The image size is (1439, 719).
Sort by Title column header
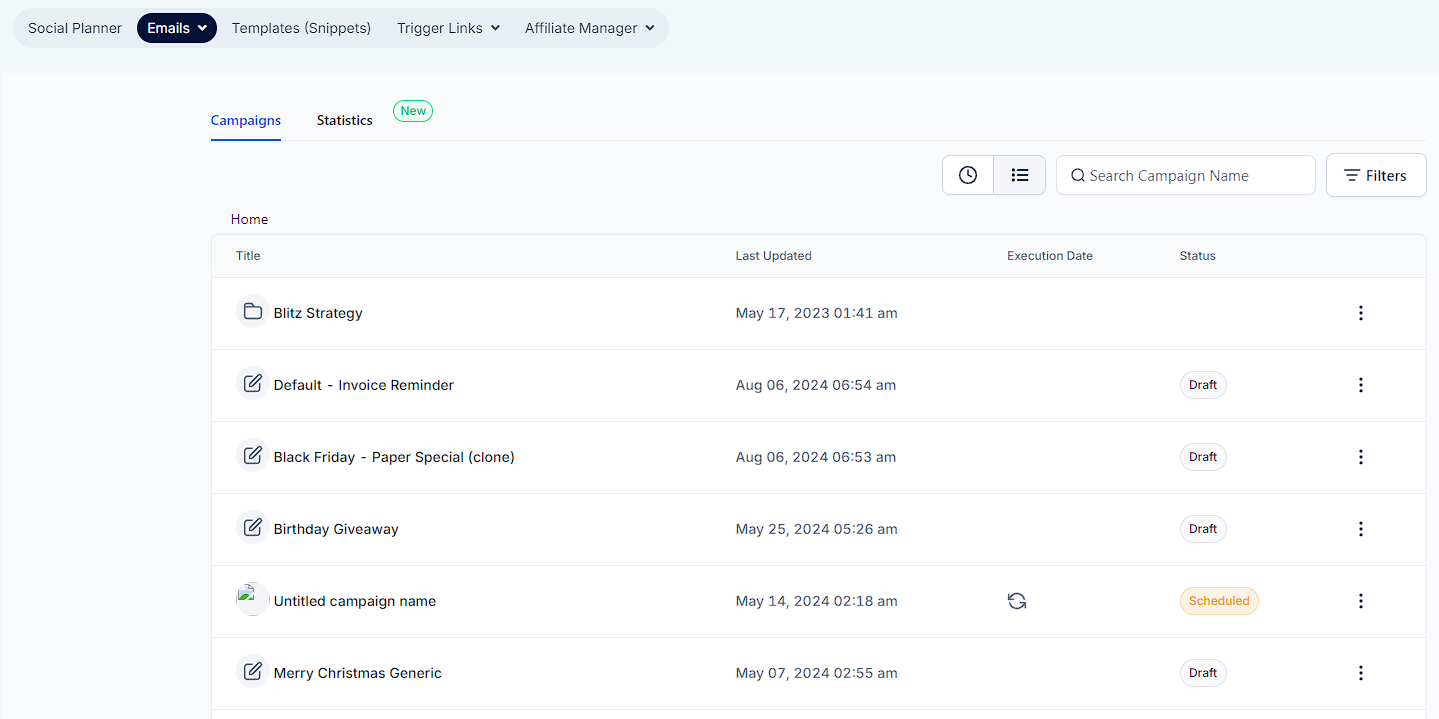248,256
